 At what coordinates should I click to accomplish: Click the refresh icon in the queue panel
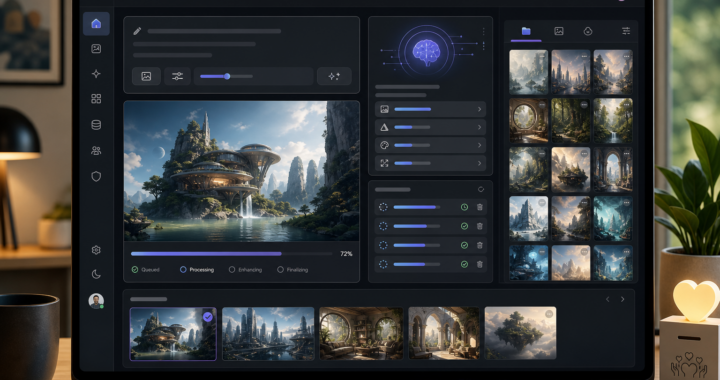[x=481, y=189]
